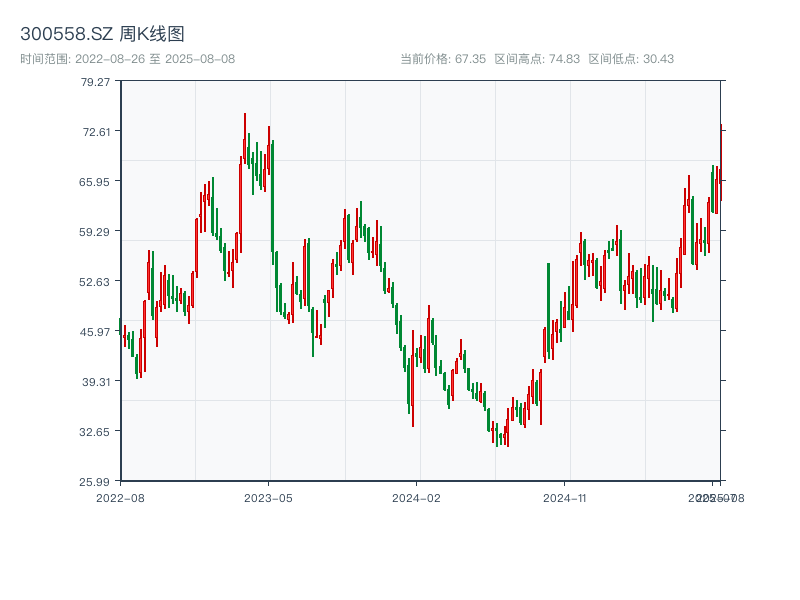The image size is (800, 600).
Task: Click the 区间高点 74.83 label
Action: (537, 59)
